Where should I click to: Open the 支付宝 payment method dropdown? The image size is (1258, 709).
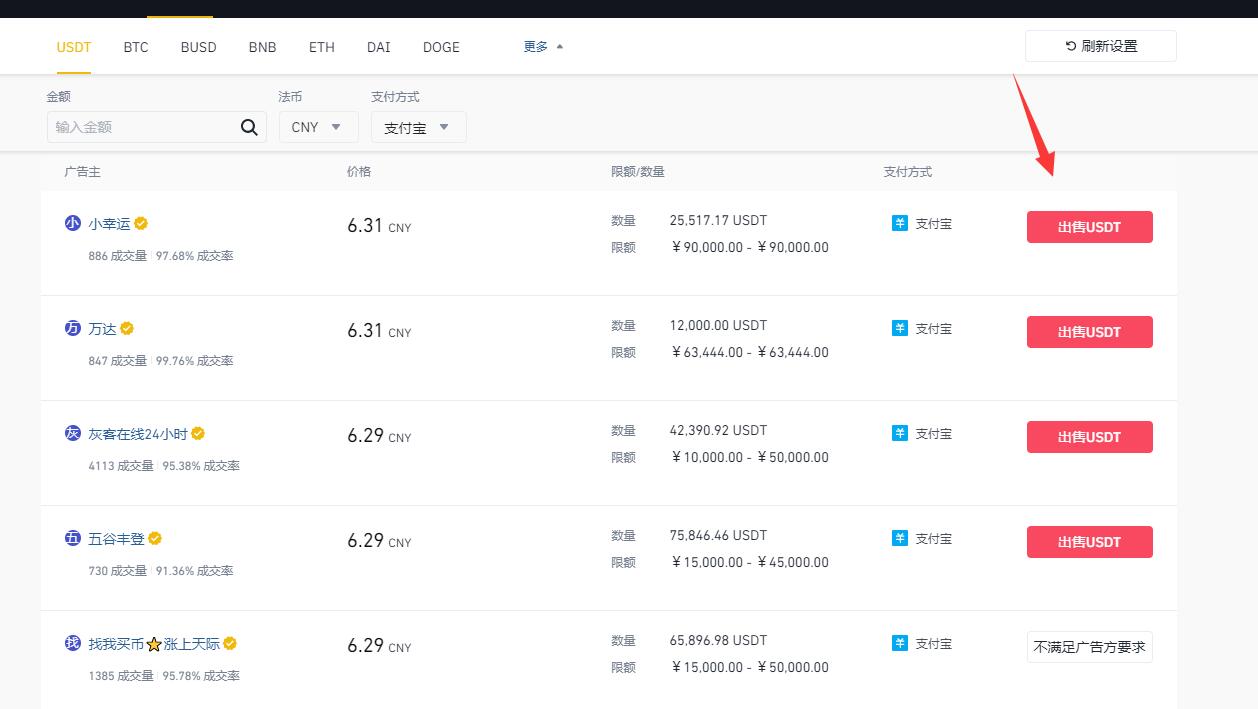pos(417,127)
